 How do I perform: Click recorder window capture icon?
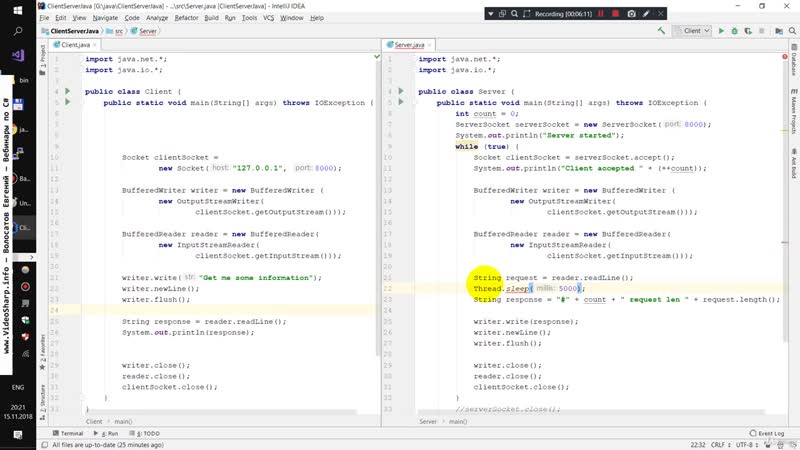[x=502, y=14]
